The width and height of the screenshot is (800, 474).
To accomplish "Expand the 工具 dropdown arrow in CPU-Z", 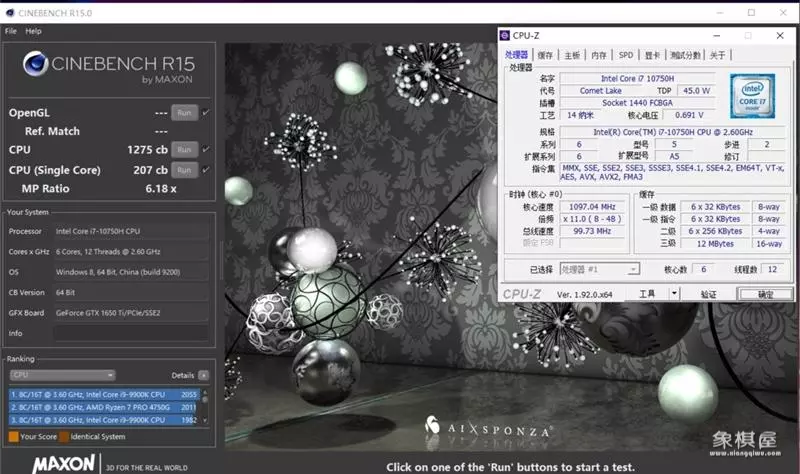I will tap(674, 293).
